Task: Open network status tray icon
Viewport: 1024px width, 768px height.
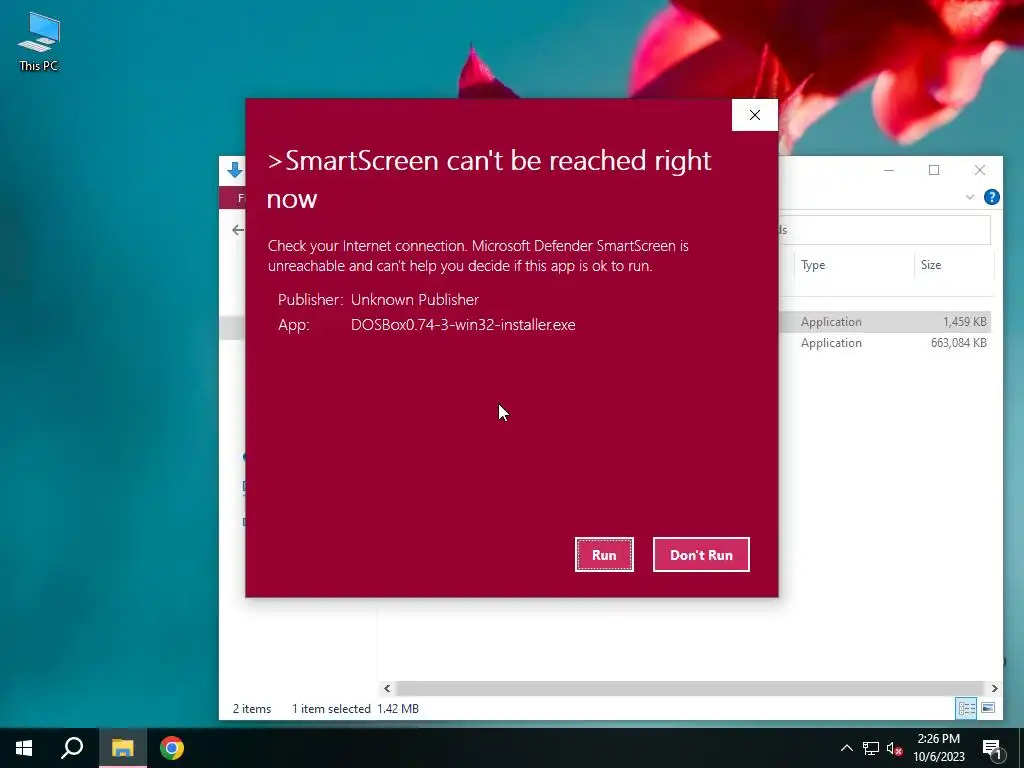Action: click(x=871, y=748)
